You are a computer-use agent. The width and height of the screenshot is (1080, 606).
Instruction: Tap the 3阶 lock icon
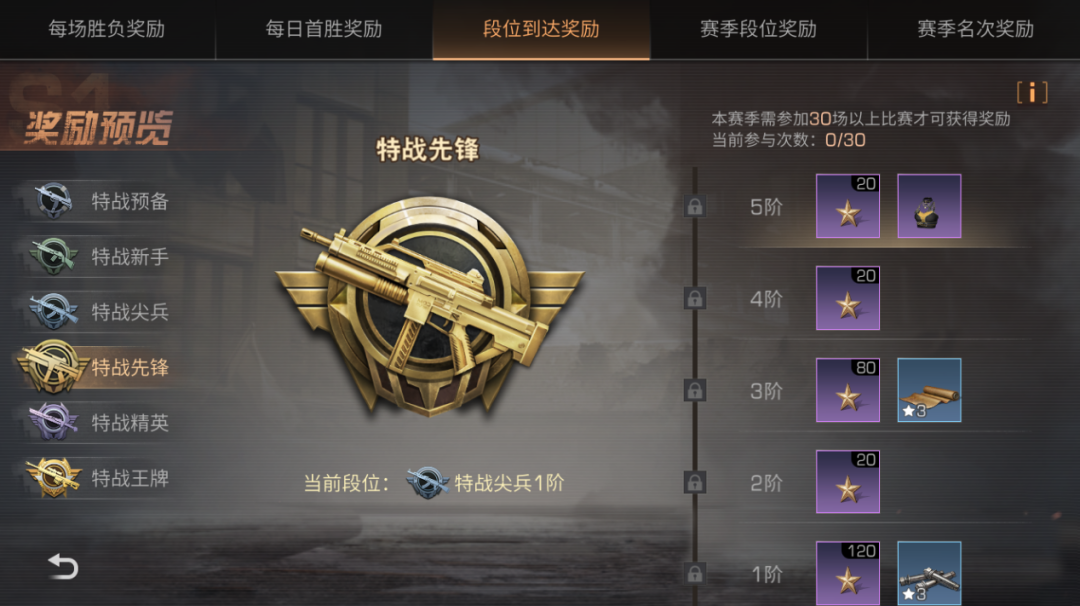tap(694, 390)
